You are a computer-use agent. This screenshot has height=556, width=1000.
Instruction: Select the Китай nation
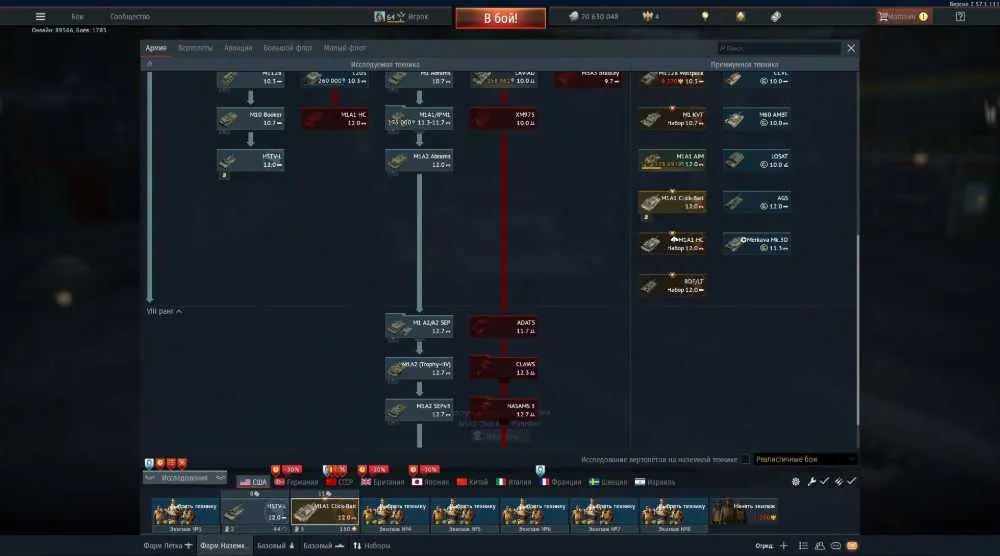[x=473, y=482]
